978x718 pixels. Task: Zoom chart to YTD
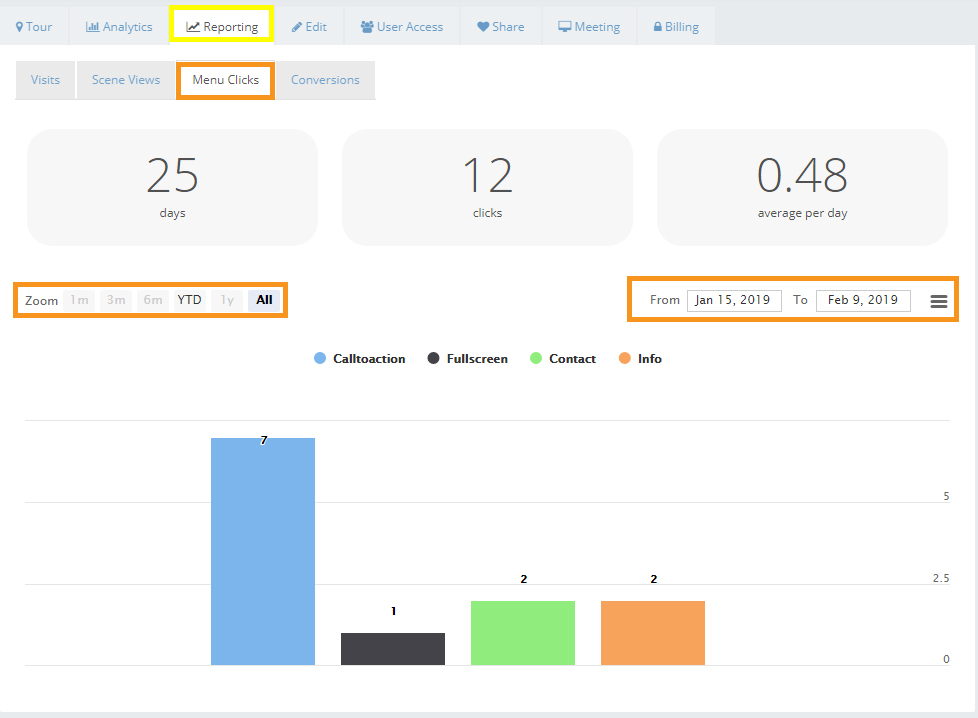point(190,300)
